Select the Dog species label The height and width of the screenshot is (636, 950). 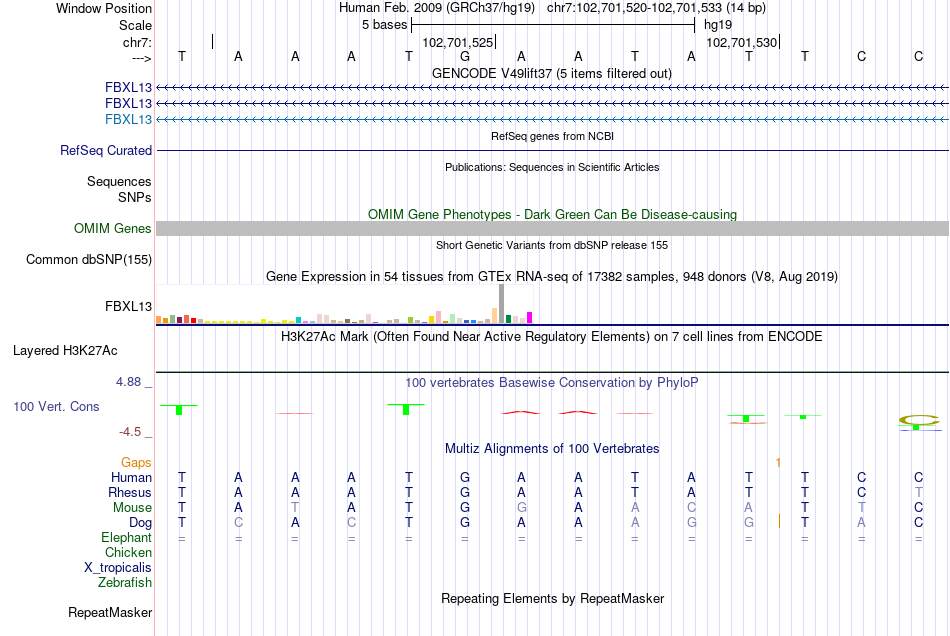(x=140, y=522)
